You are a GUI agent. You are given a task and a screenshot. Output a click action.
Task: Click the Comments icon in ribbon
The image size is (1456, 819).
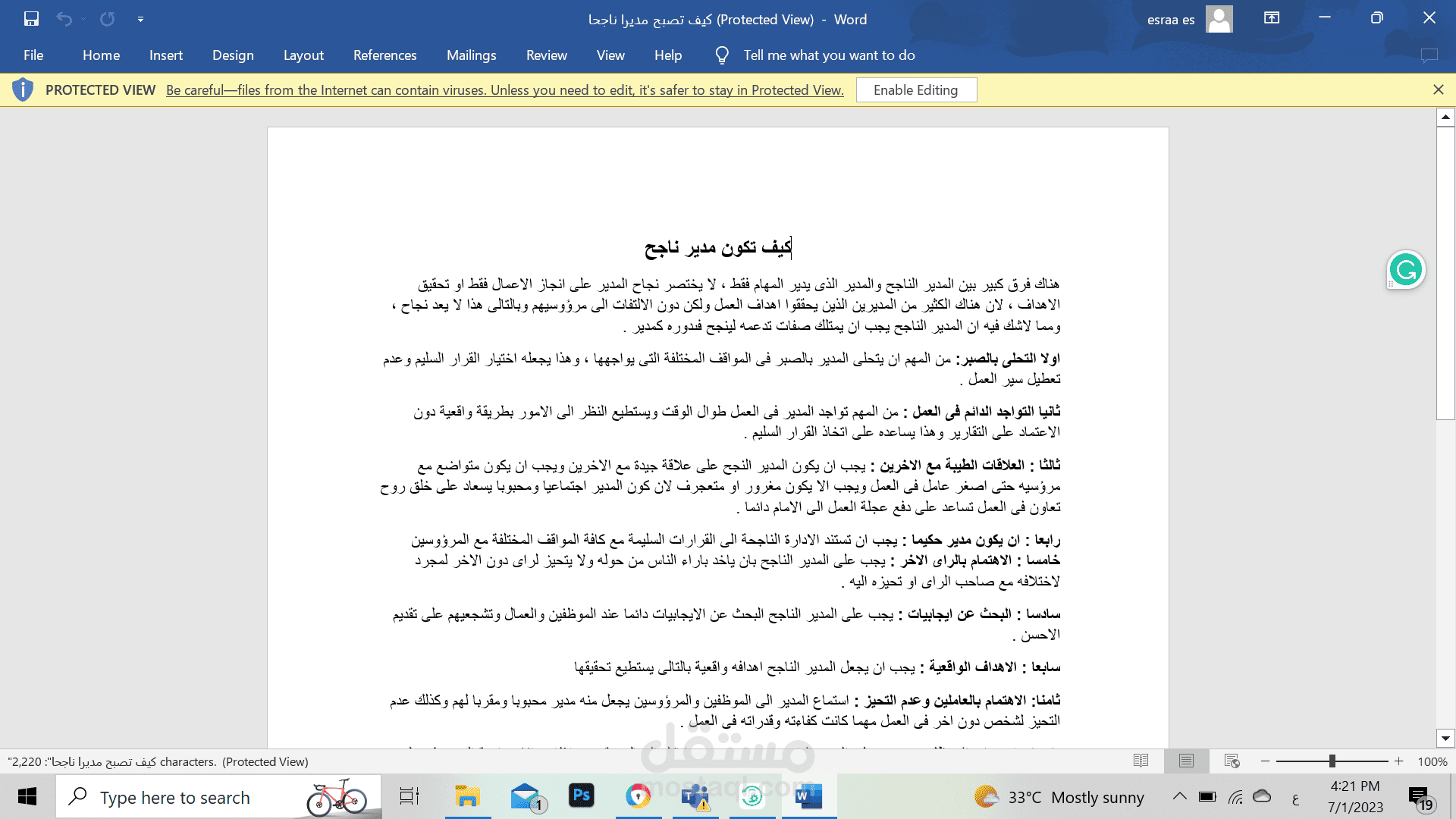point(1429,55)
